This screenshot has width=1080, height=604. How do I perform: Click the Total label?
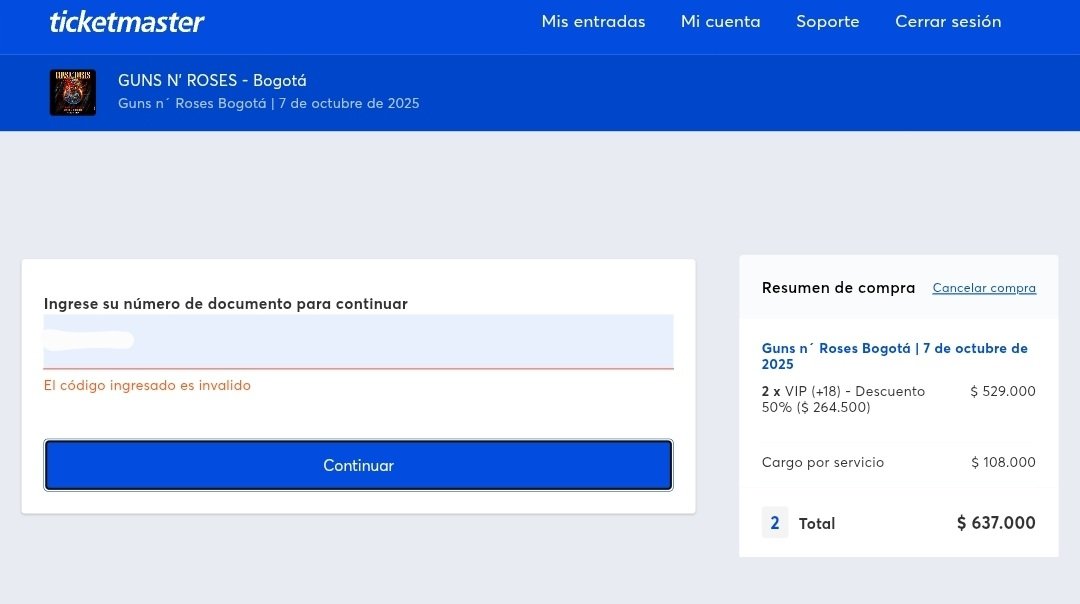point(817,523)
